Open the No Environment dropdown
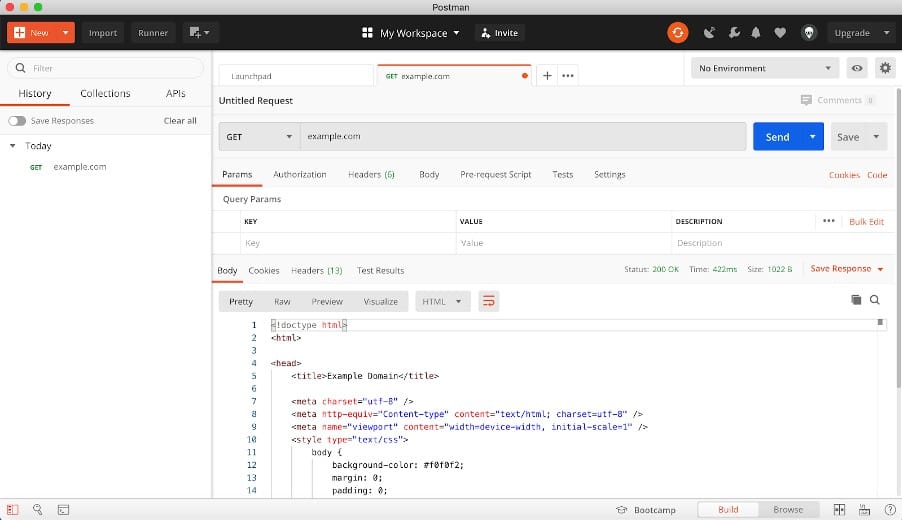 click(x=765, y=68)
